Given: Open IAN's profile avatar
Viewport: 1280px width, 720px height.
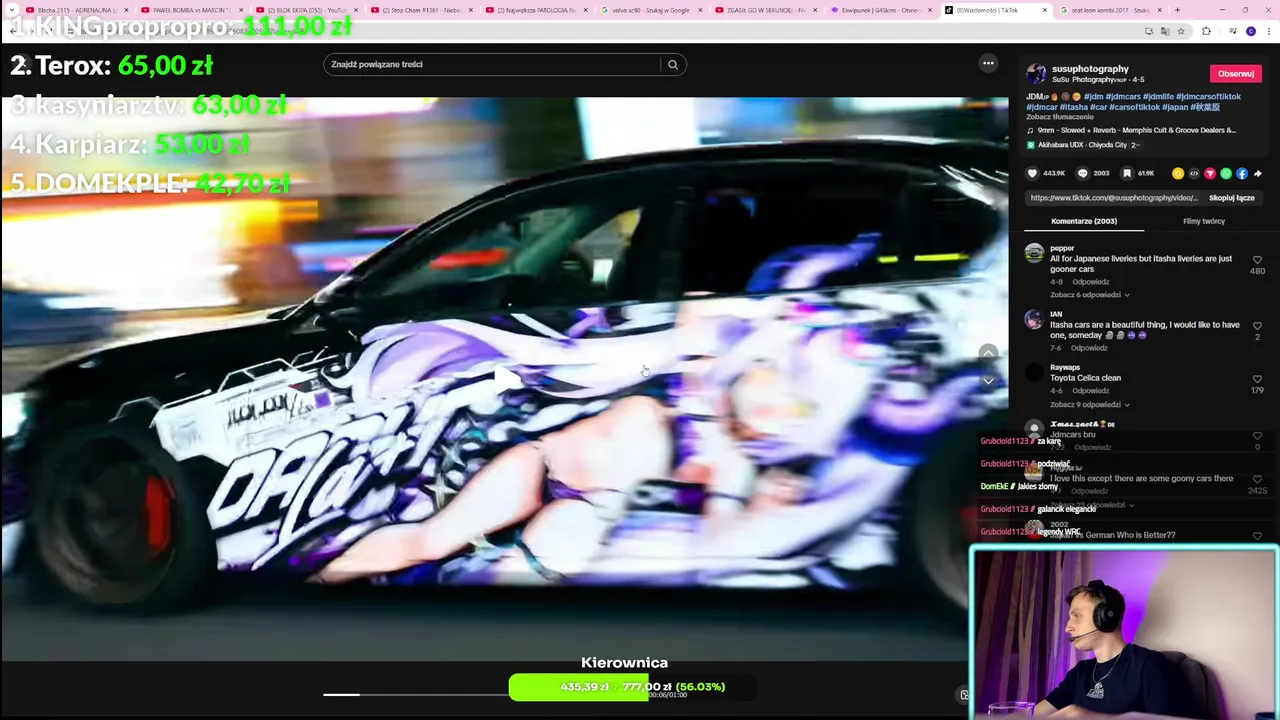Looking at the screenshot, I should click(1034, 320).
